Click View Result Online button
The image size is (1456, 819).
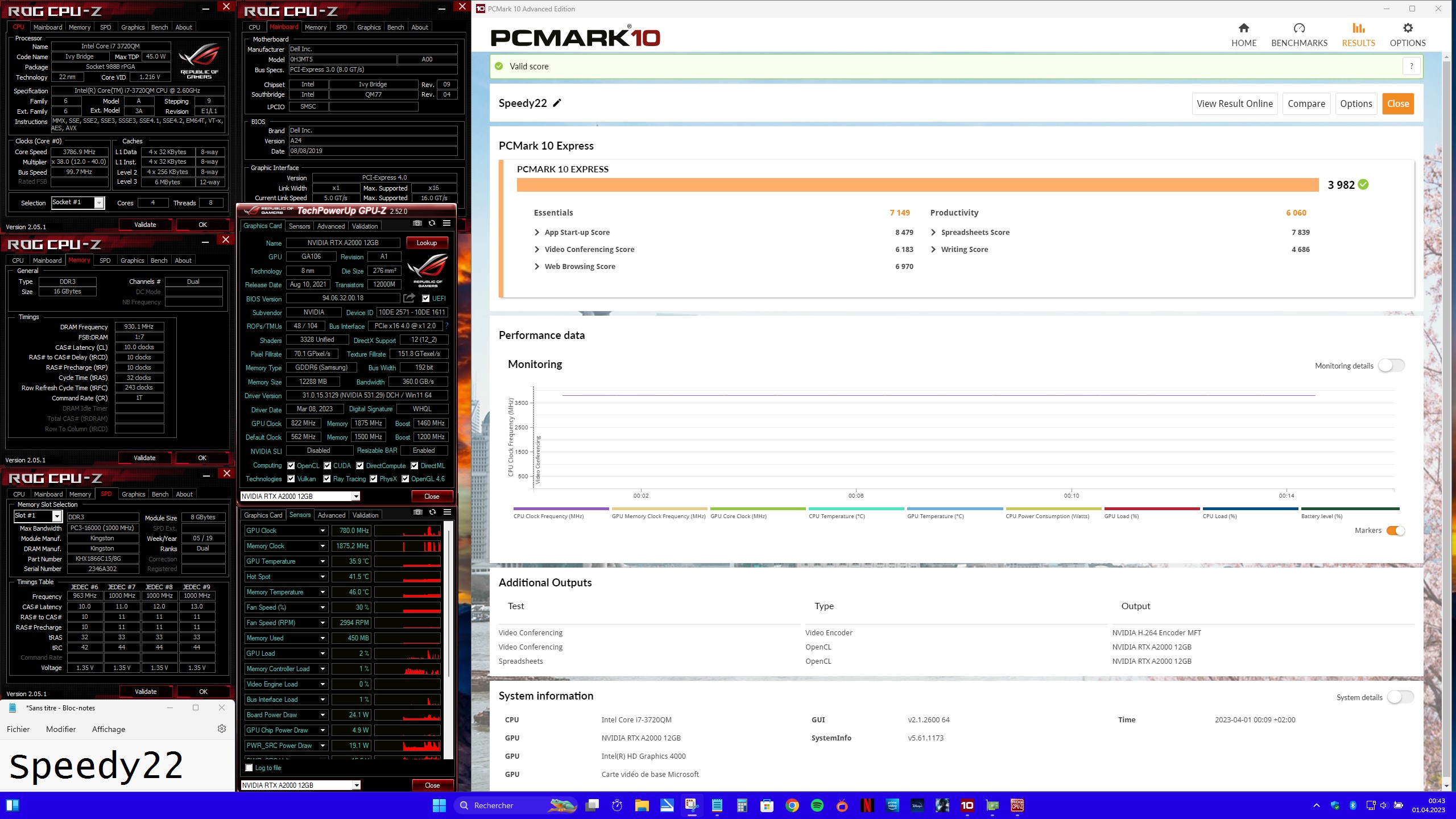pos(1235,104)
